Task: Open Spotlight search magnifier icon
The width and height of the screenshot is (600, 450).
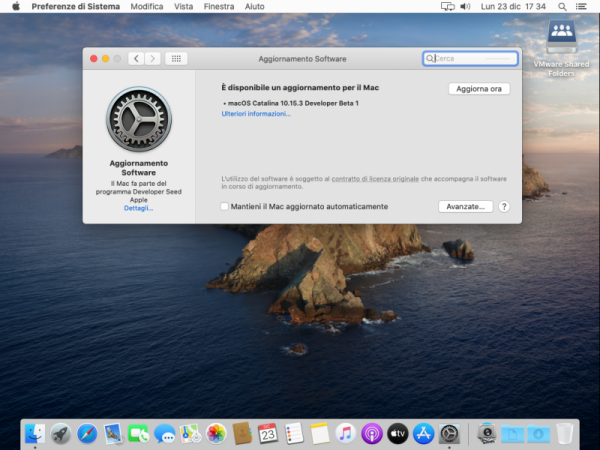Action: [x=562, y=7]
